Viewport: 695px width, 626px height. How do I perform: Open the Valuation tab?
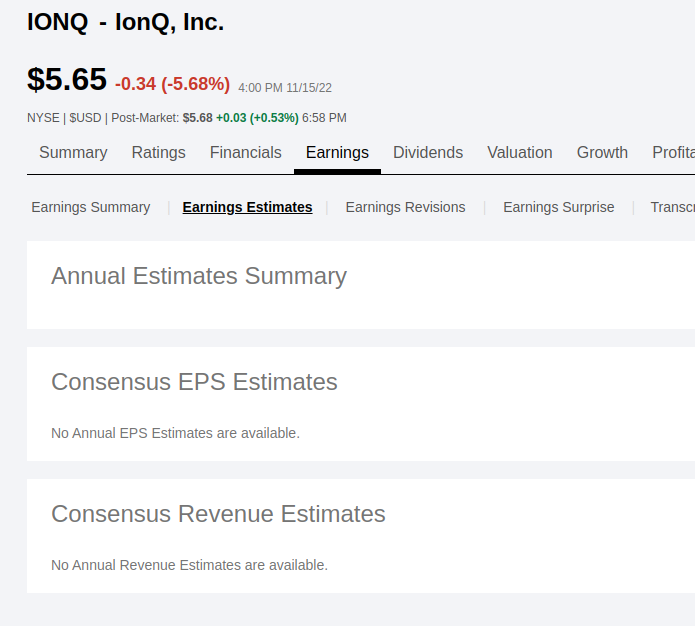520,153
